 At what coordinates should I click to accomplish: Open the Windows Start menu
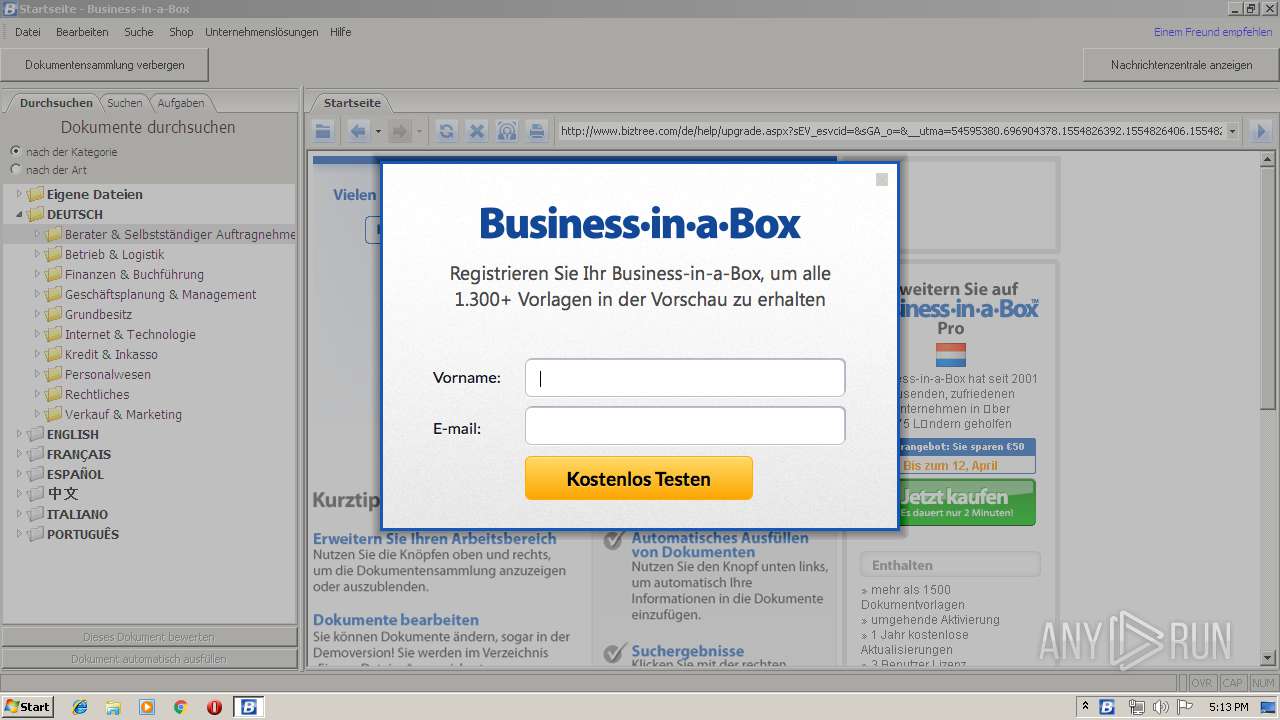[x=28, y=707]
